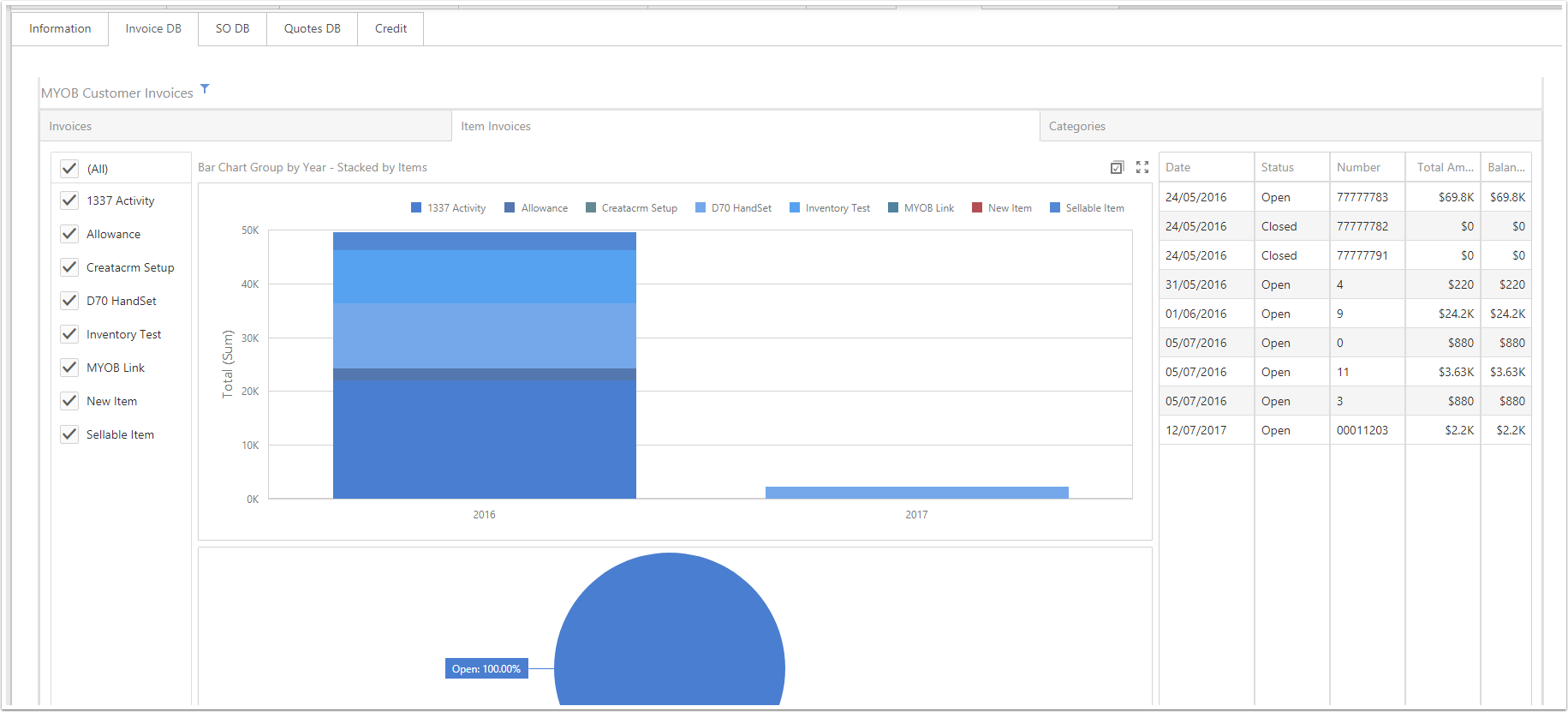Image resolution: width=1568 pixels, height=712 pixels.
Task: Select invoice number 77777782 cell
Action: pyautogui.click(x=1368, y=226)
